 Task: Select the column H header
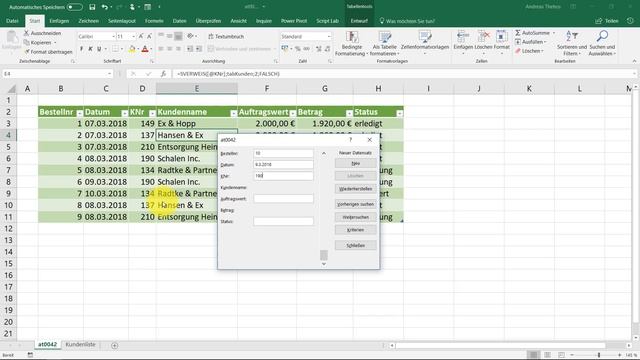[x=378, y=89]
